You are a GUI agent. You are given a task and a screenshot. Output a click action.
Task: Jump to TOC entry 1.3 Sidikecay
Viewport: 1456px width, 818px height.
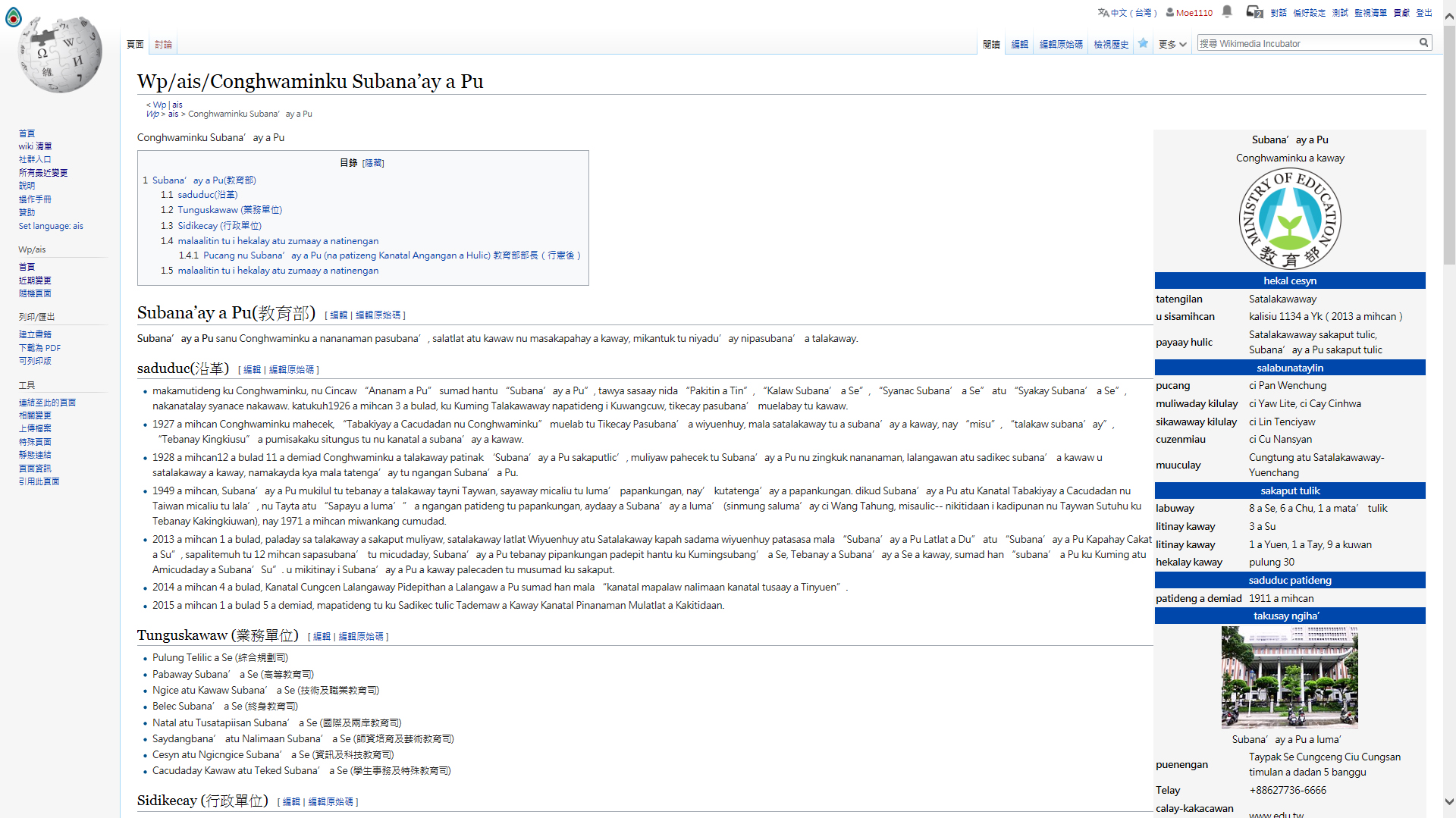pyautogui.click(x=211, y=226)
